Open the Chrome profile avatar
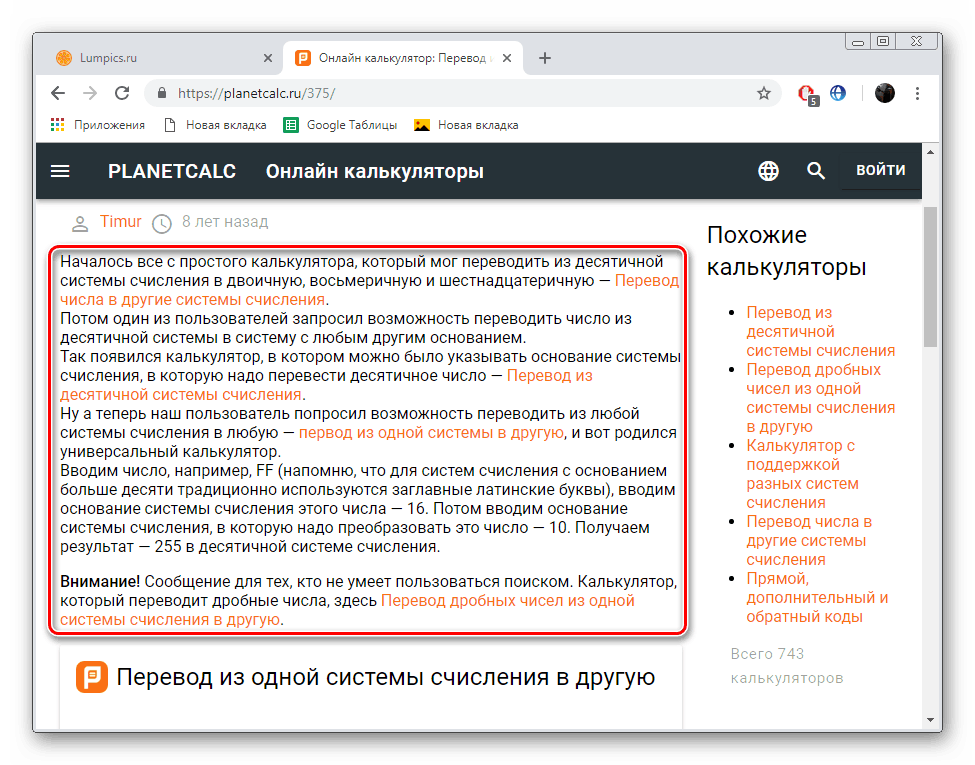Screen dimensions: 975x765 (884, 93)
